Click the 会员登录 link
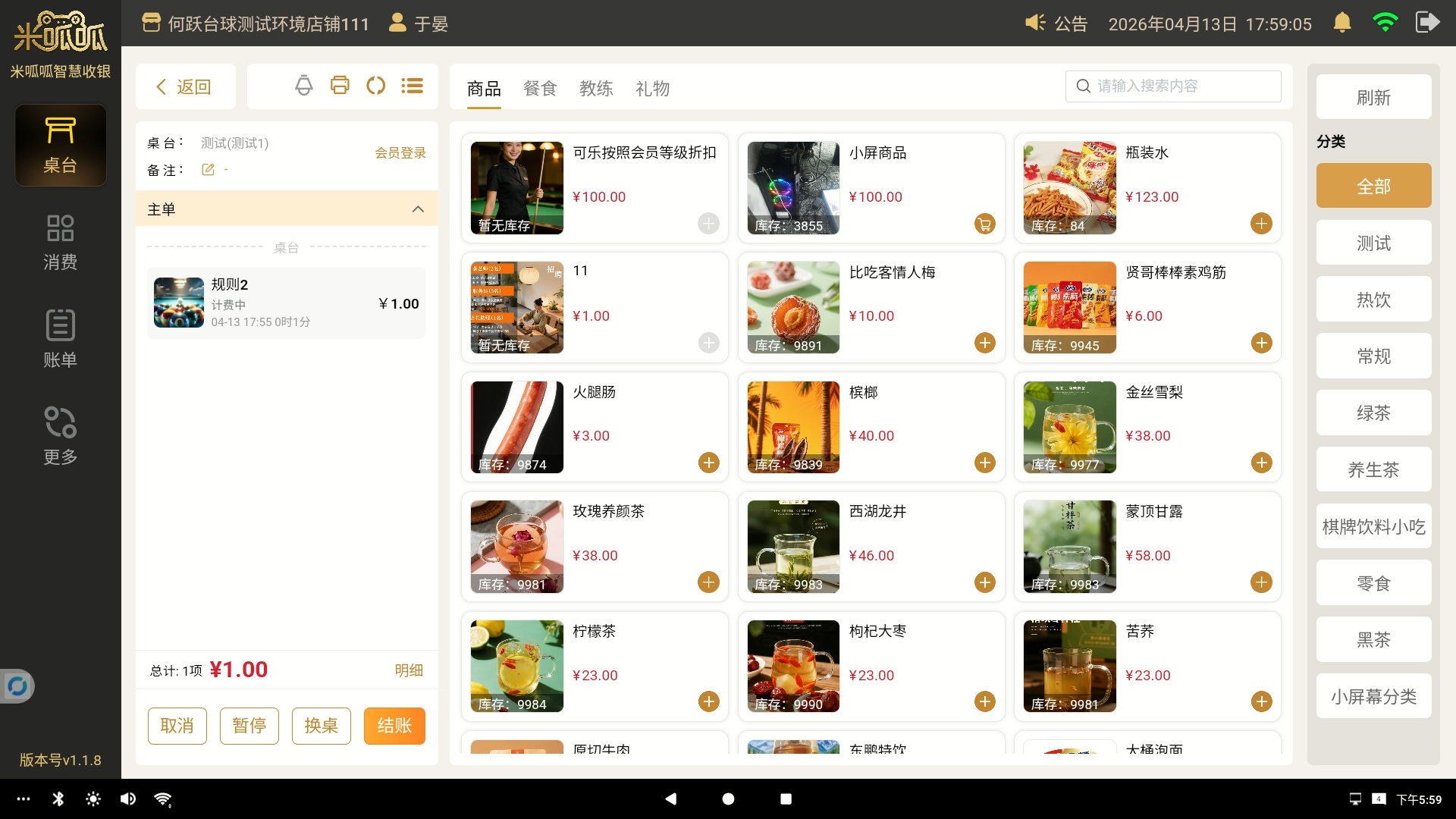Viewport: 1456px width, 819px height. click(x=400, y=153)
